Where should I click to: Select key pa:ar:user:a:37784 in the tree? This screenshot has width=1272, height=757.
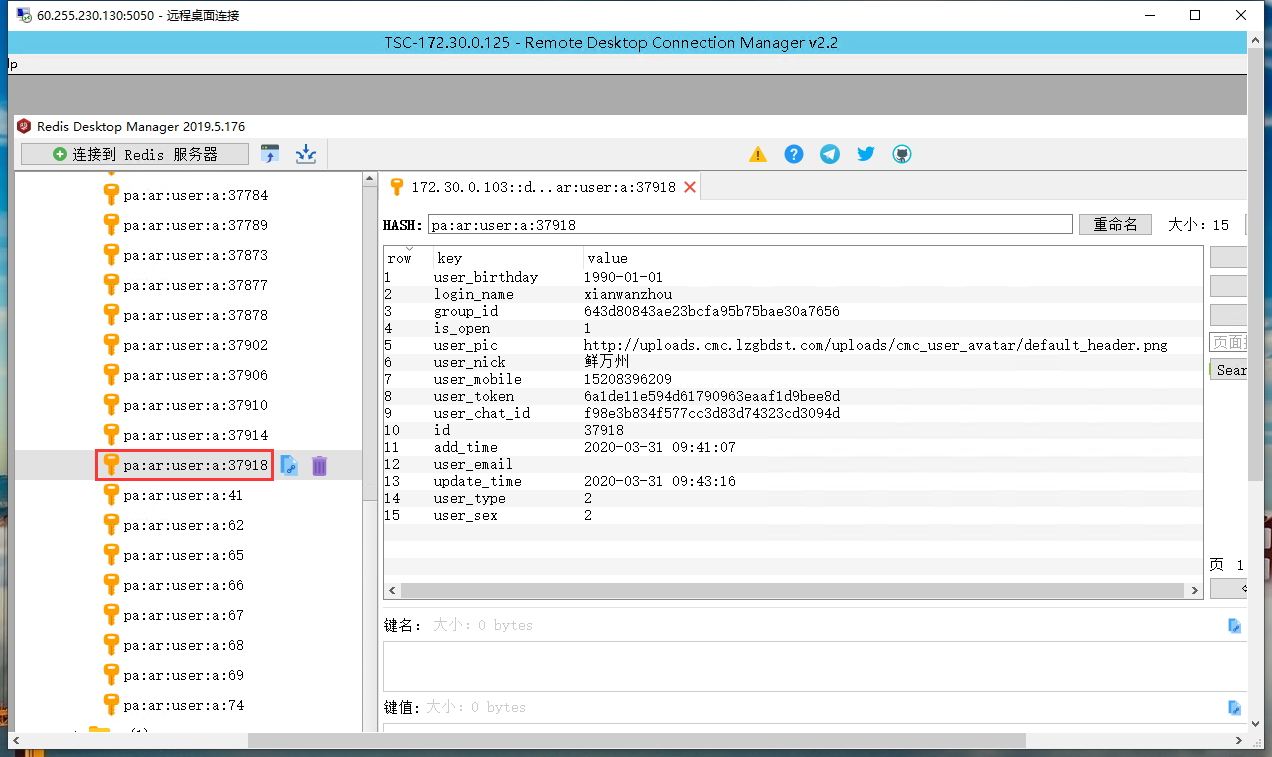(195, 195)
